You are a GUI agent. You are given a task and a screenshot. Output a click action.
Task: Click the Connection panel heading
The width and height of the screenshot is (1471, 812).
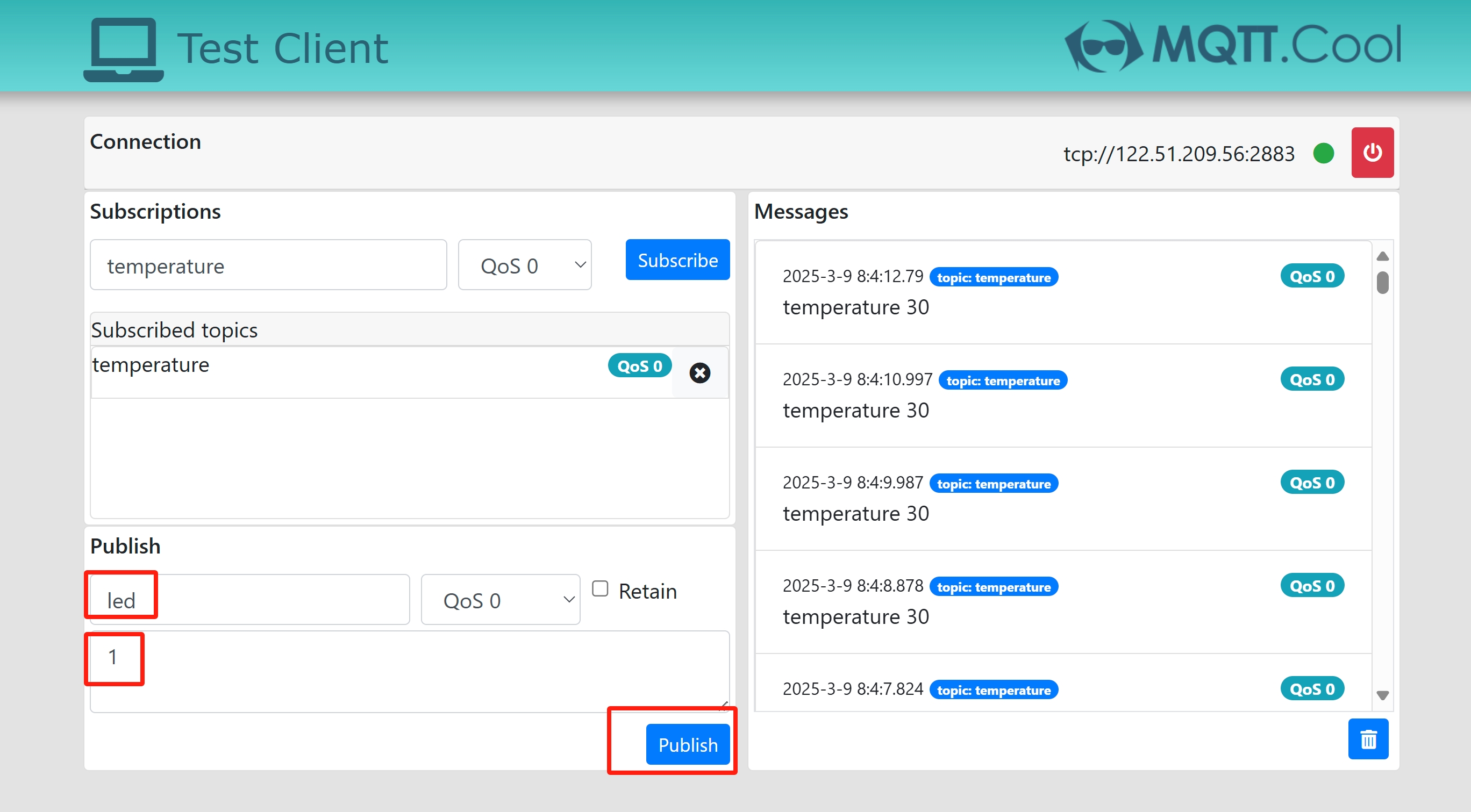point(146,141)
